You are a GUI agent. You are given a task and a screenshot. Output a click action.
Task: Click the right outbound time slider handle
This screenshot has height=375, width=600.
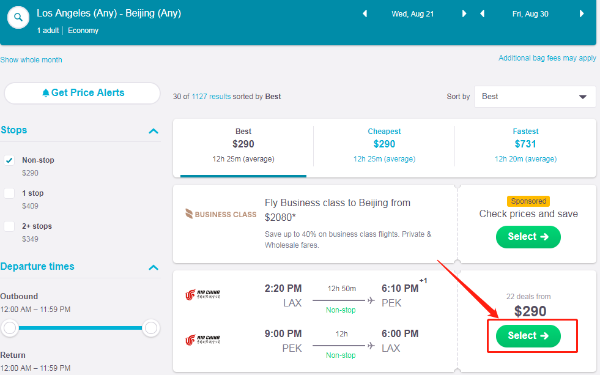(151, 328)
